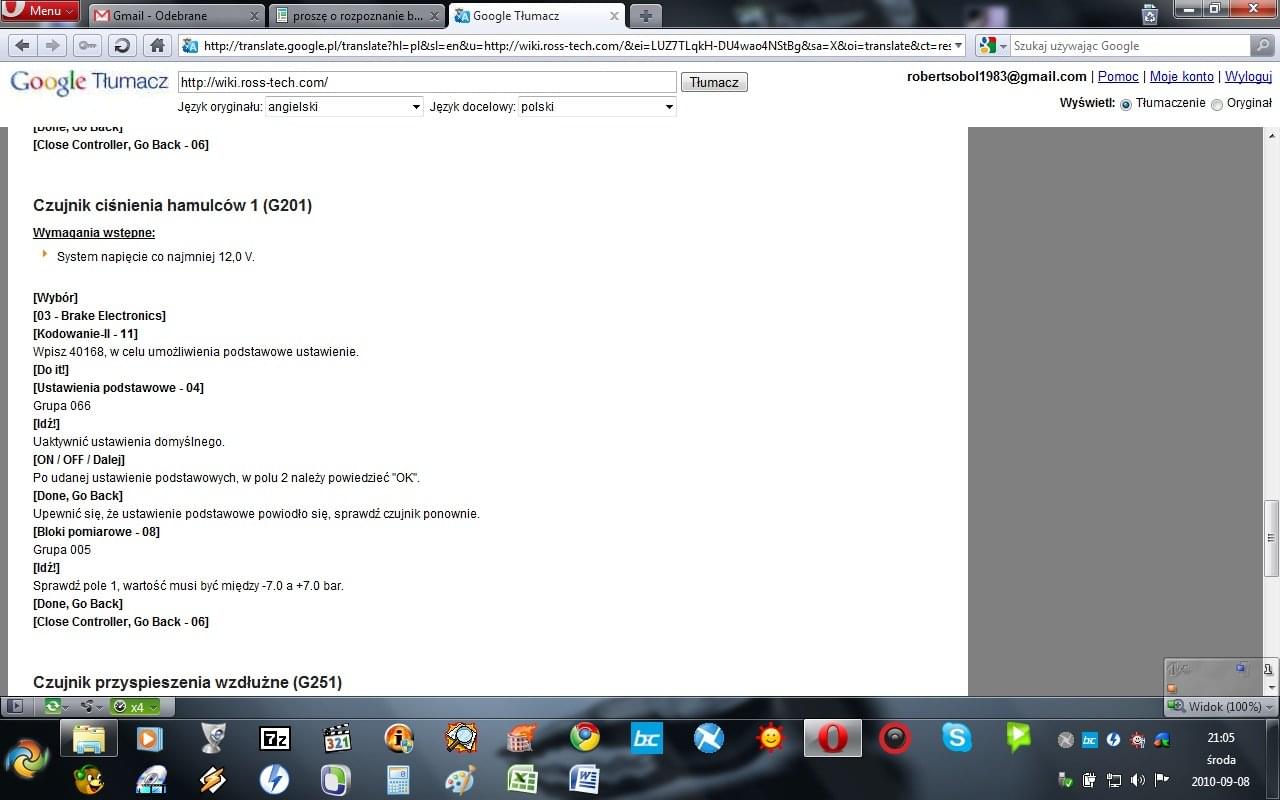
Task: Switch to the Gmail - Odebrane tab
Action: tap(175, 15)
